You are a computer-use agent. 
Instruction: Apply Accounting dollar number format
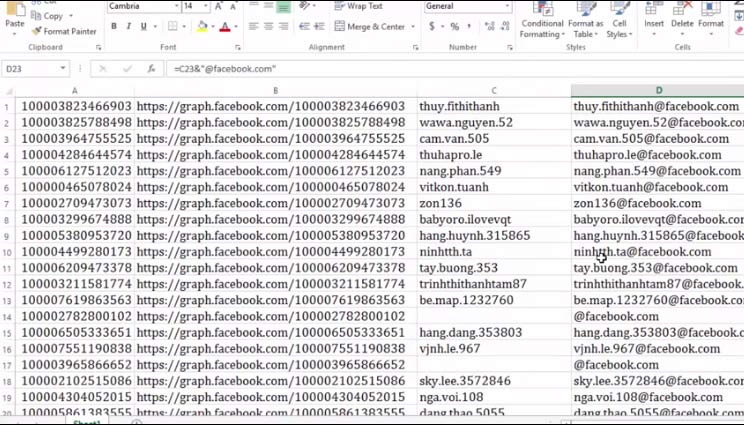[432, 27]
